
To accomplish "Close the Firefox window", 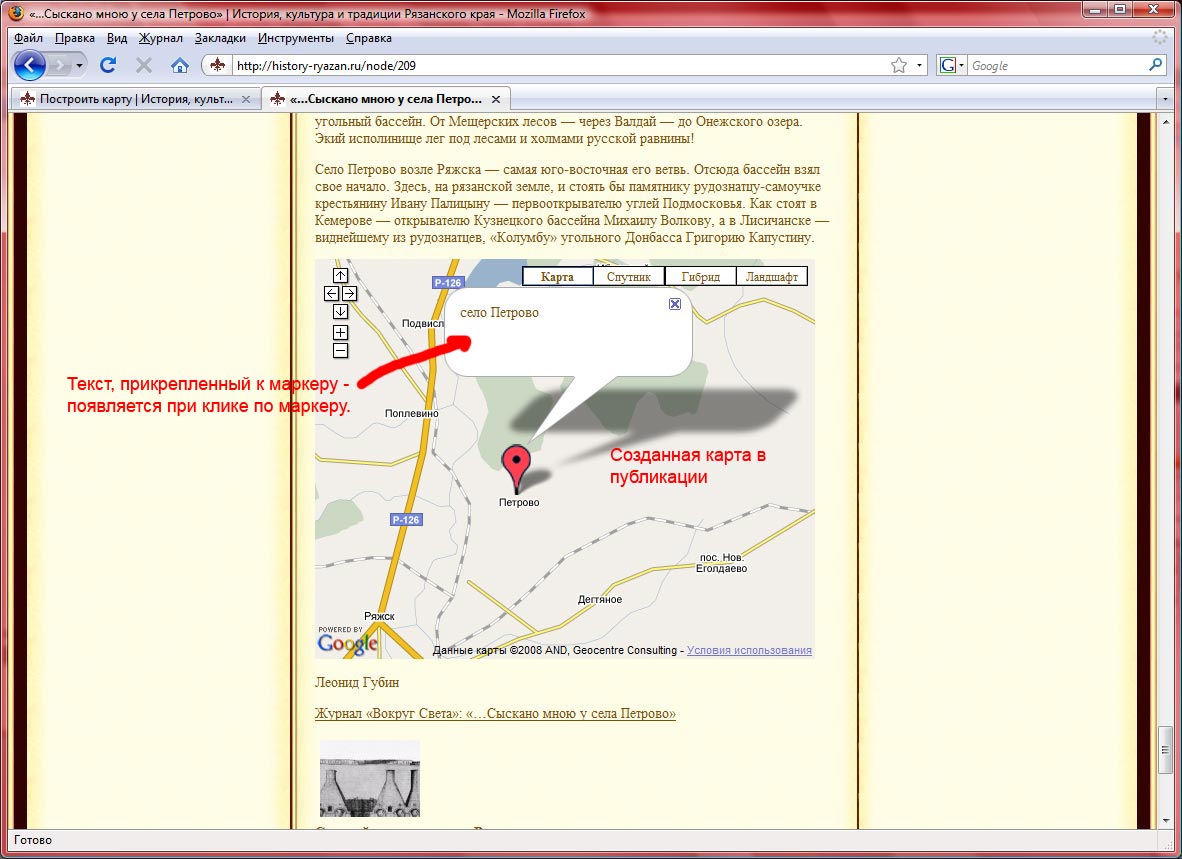I will (x=1153, y=9).
